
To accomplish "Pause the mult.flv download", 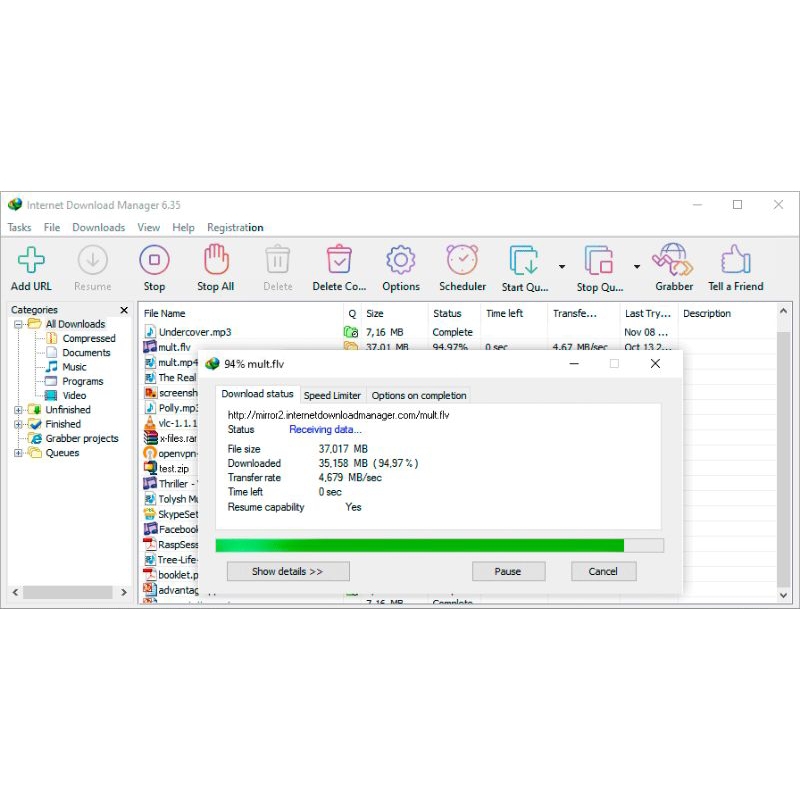I will 508,571.
